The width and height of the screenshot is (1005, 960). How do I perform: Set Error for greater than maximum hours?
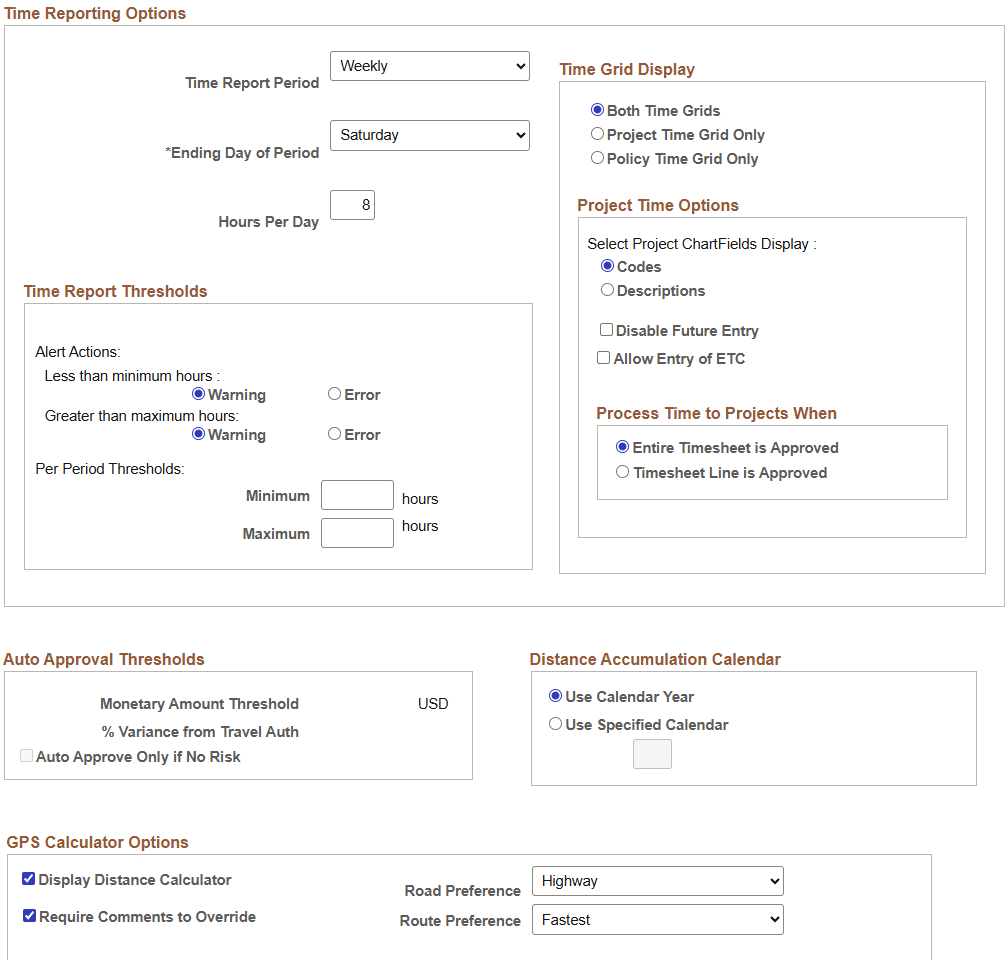point(335,434)
